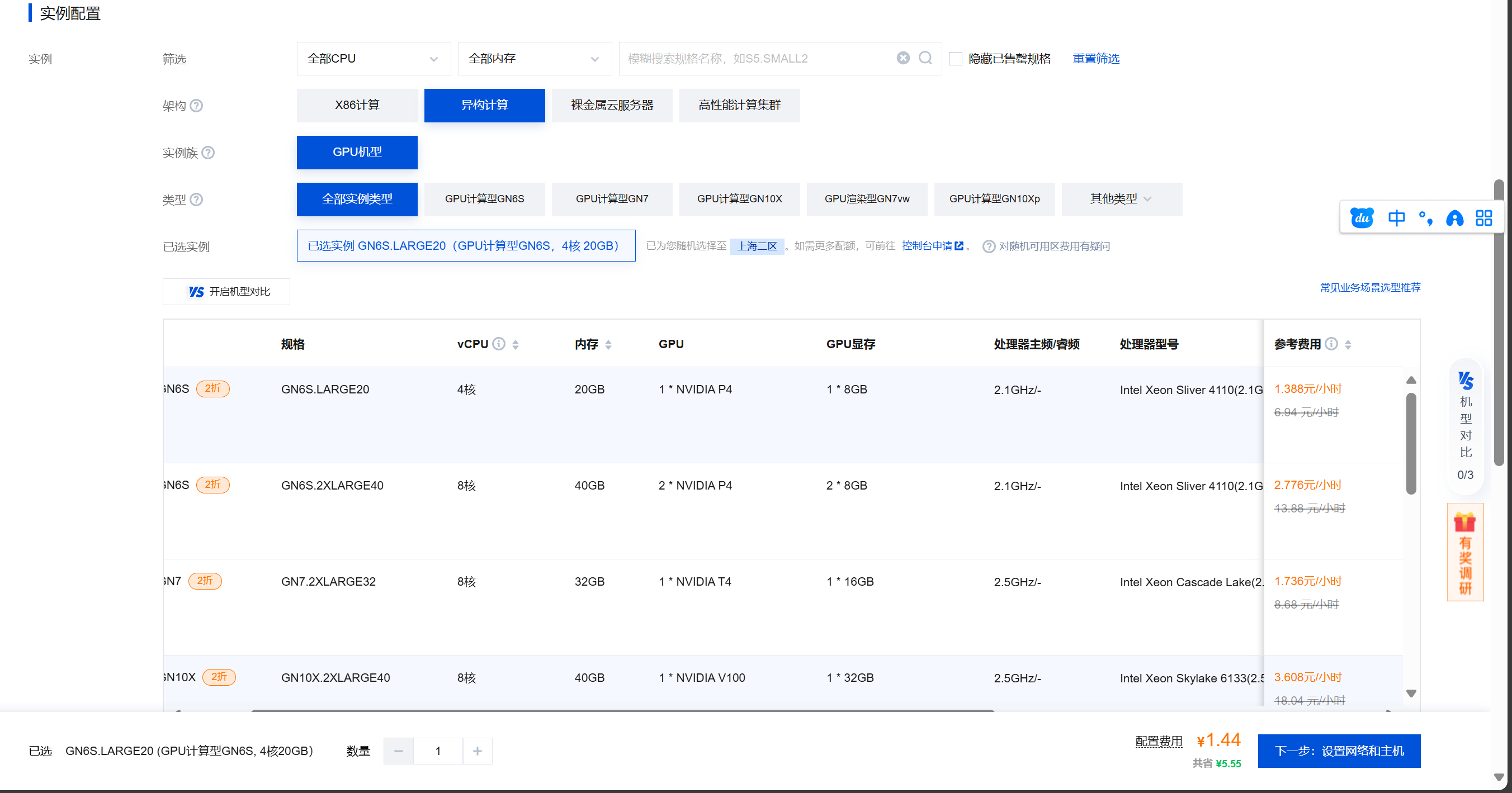The width and height of the screenshot is (1512, 793).
Task: Expand the 其他类型 dropdown
Action: [1121, 199]
